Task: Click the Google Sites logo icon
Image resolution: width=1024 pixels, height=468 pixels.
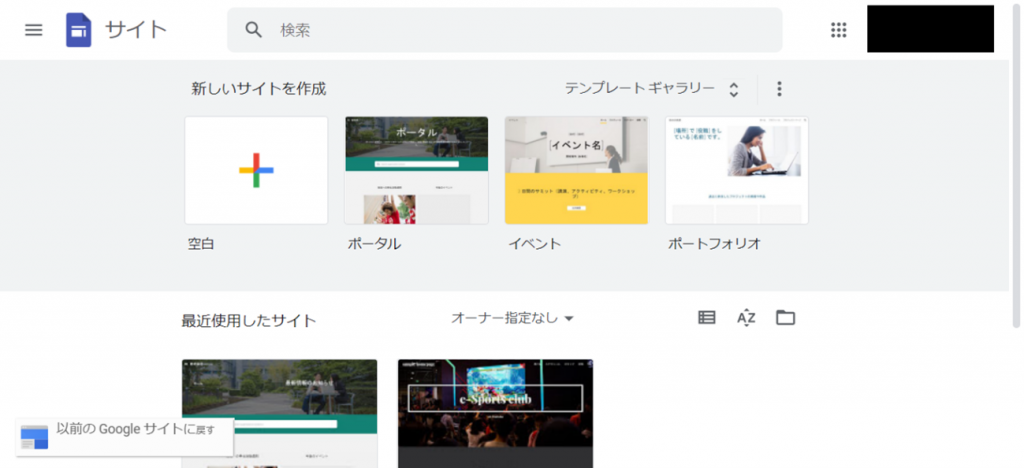Action: click(78, 30)
